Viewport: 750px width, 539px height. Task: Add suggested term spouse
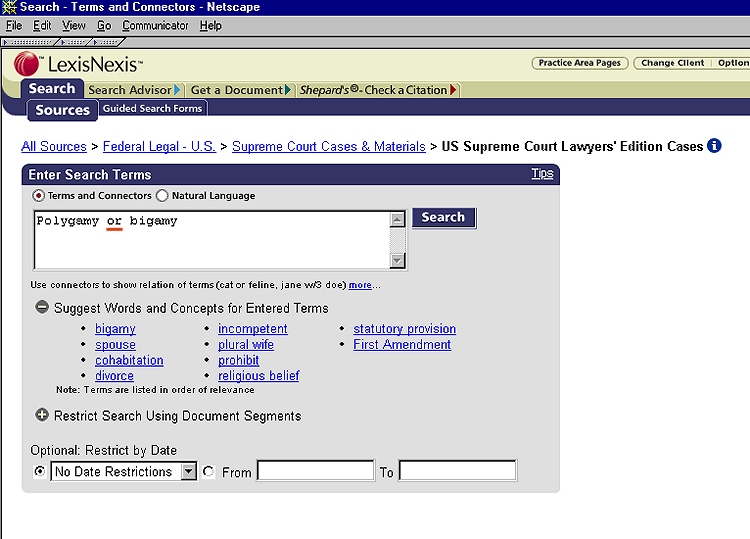115,345
